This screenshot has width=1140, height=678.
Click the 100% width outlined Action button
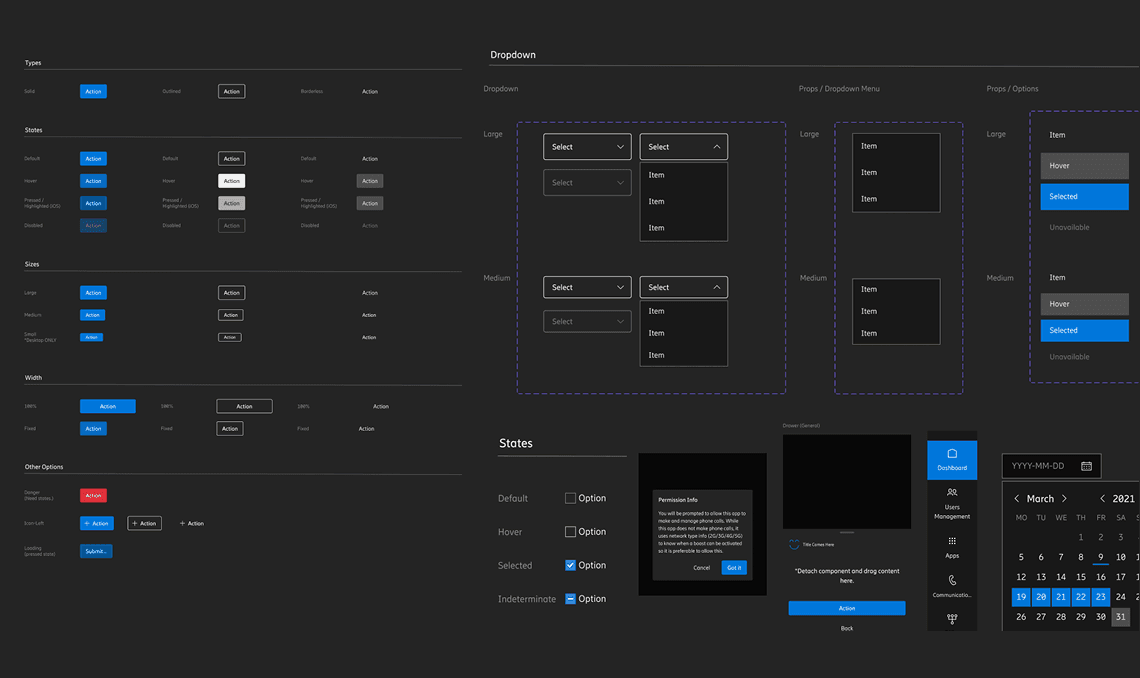pos(244,406)
